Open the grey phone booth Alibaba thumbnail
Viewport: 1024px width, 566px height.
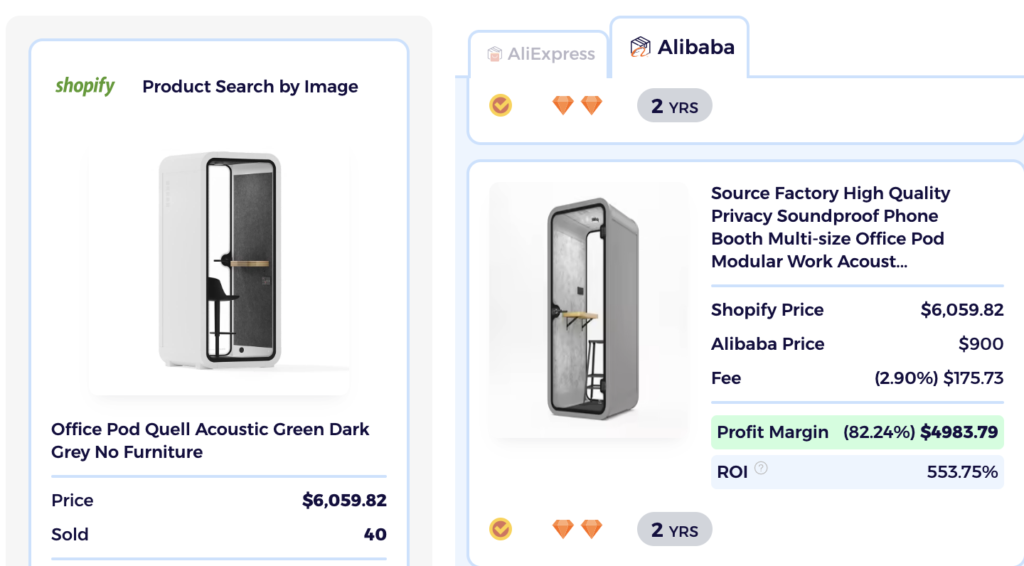pyautogui.click(x=589, y=310)
